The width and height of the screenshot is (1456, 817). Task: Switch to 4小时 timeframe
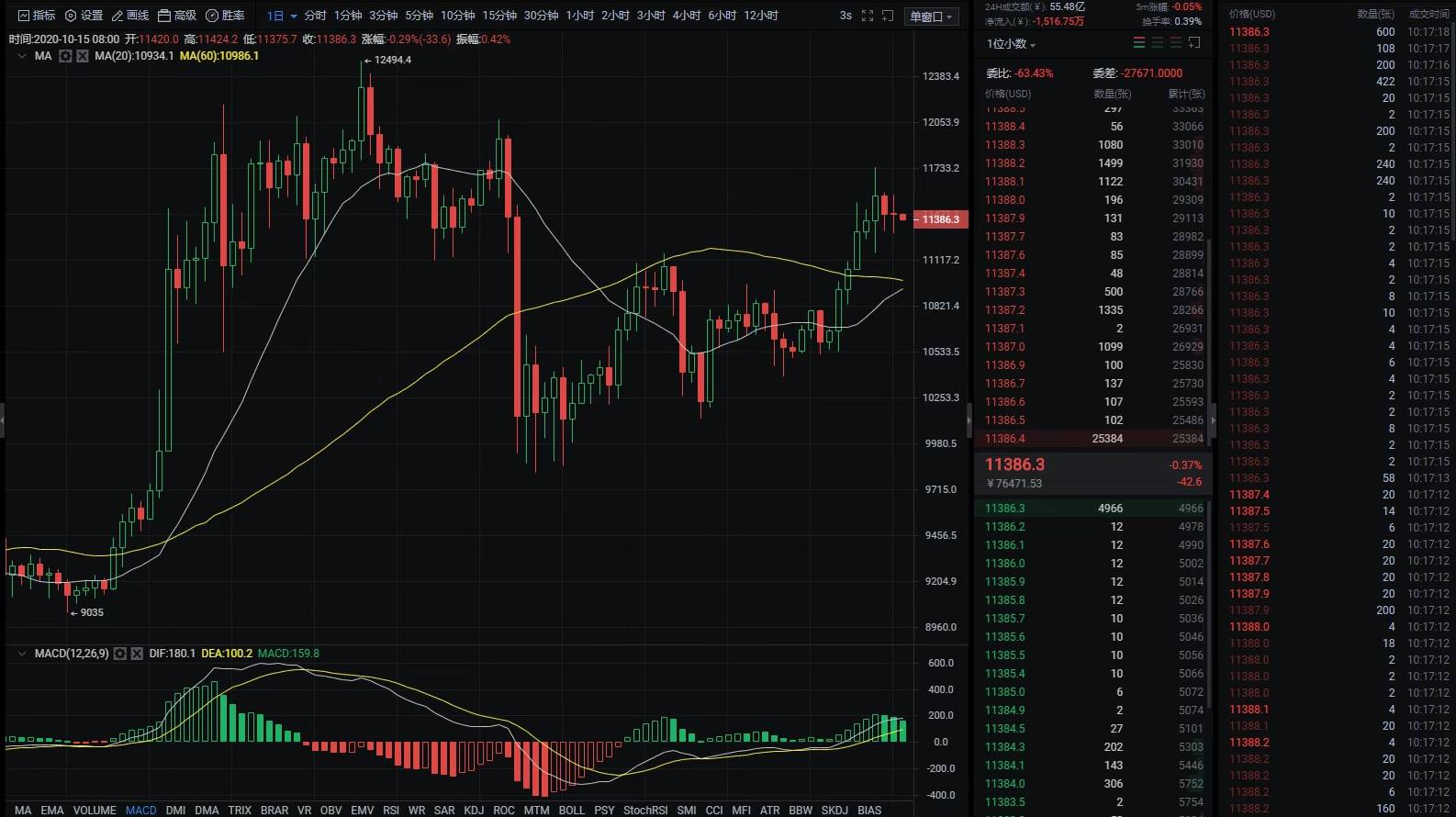click(x=687, y=16)
